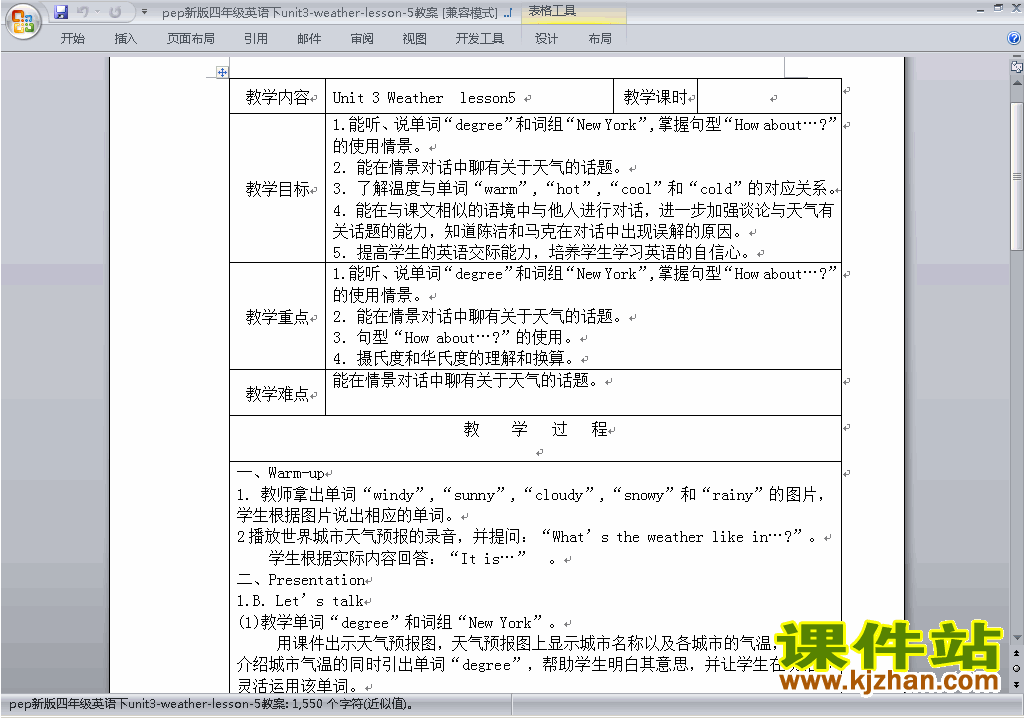The height and width of the screenshot is (718, 1024).
Task: Switch to the 页面布局 tab
Action: tap(191, 39)
